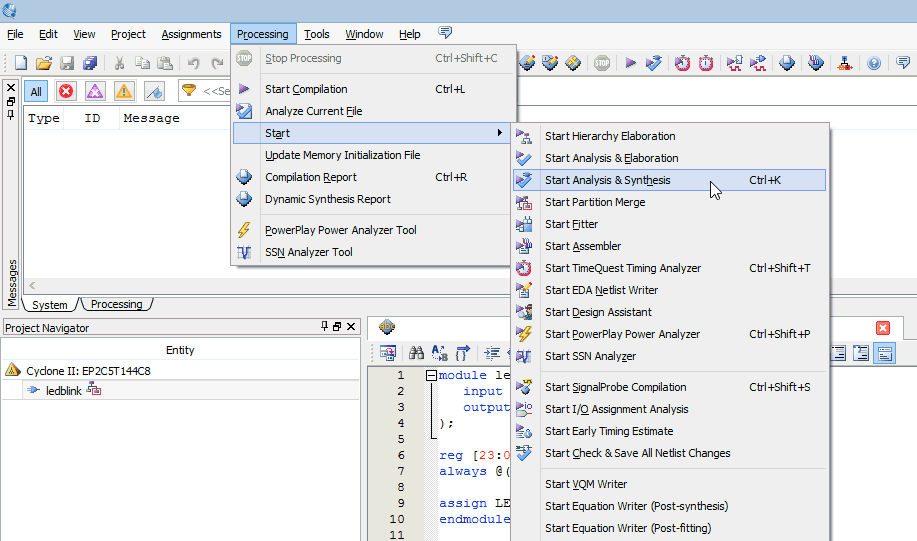The height and width of the screenshot is (541, 917).
Task: Choose Start Fitter from submenu
Action: click(x=669, y=224)
